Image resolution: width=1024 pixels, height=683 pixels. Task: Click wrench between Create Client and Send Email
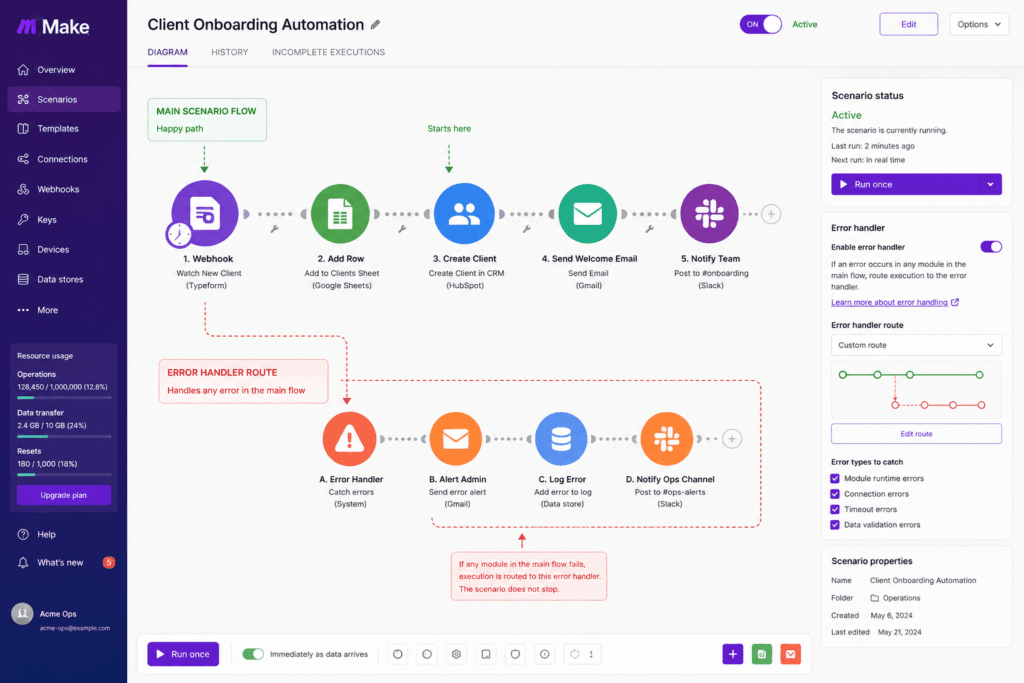526,229
